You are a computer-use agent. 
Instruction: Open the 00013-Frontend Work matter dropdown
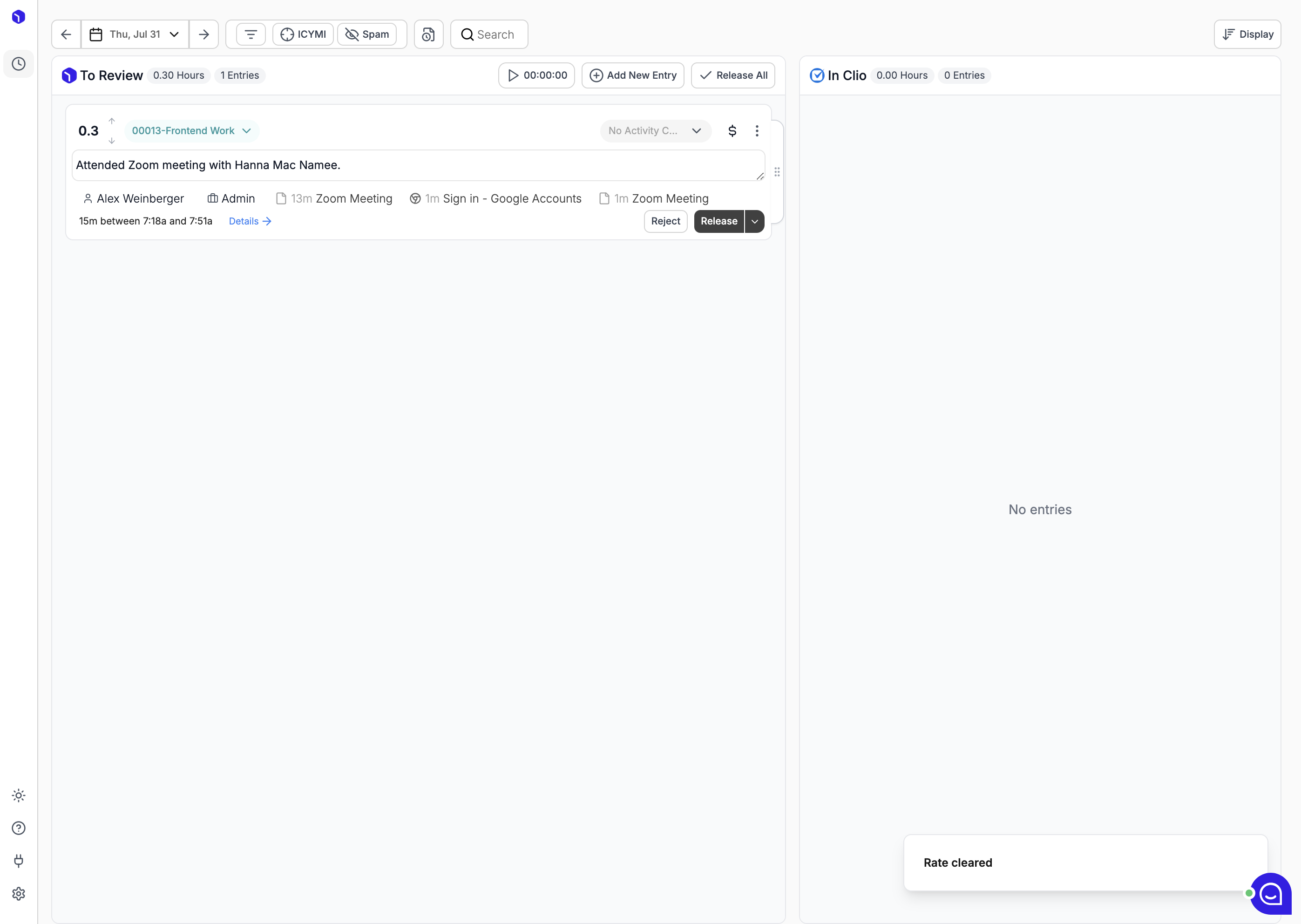click(x=192, y=131)
